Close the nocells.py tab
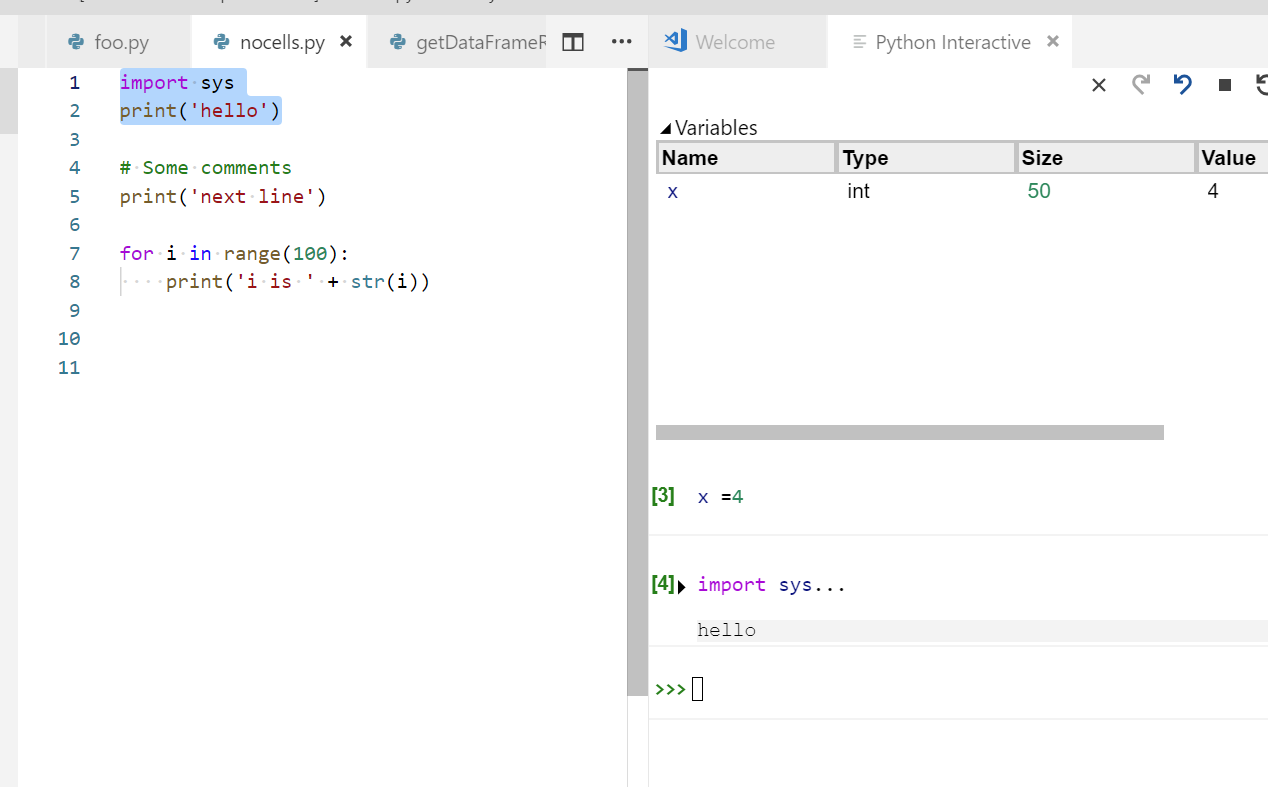 [346, 42]
